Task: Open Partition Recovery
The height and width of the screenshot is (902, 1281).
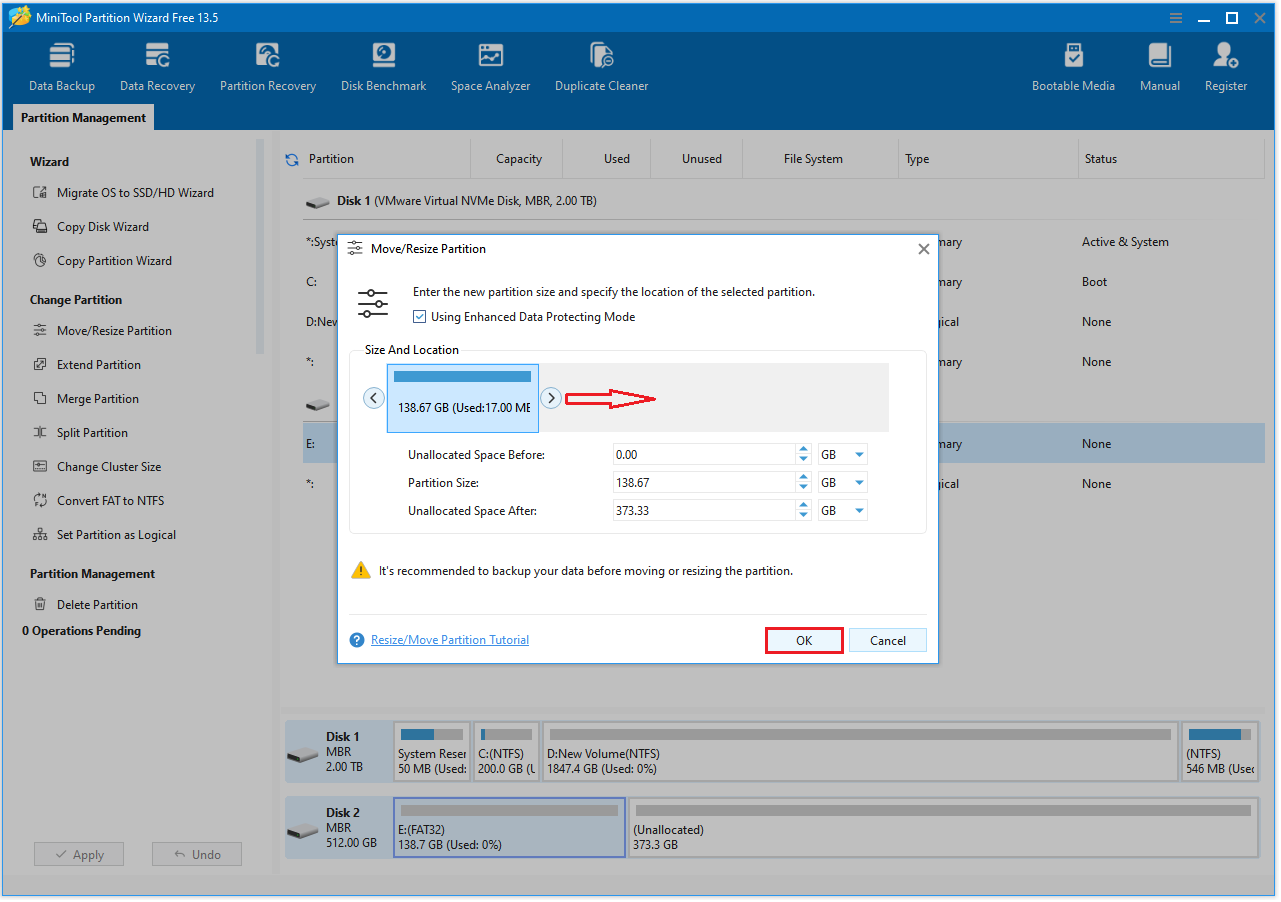Action: (x=267, y=65)
